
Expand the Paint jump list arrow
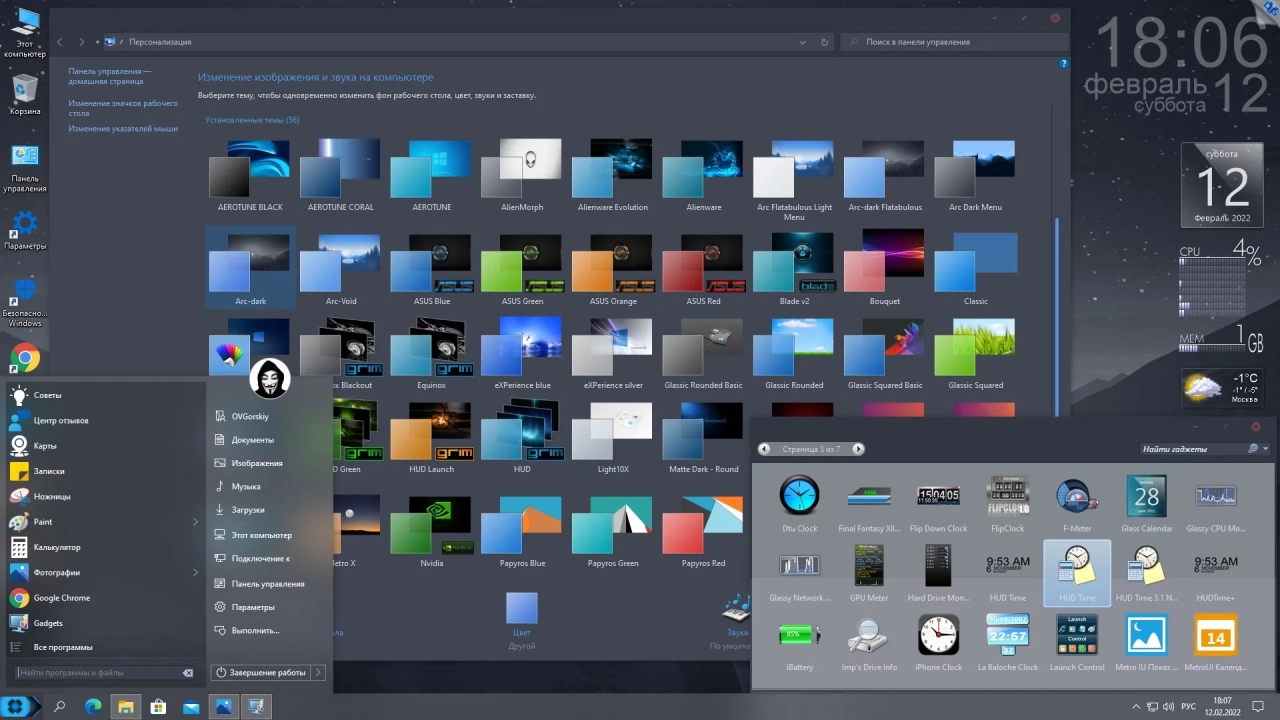[x=195, y=522]
